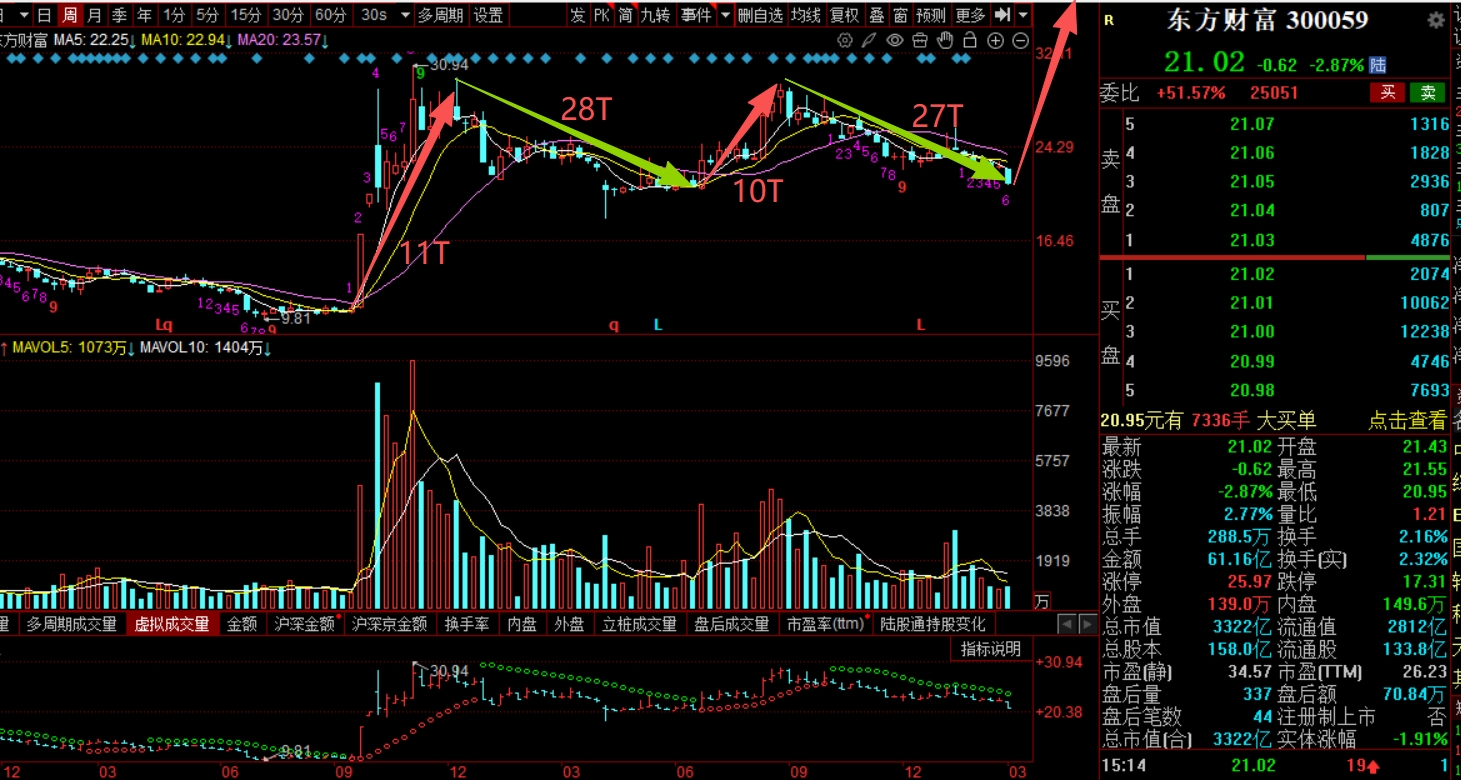
Task: Toggle the eye visibility icon above the chart
Action: (x=894, y=40)
